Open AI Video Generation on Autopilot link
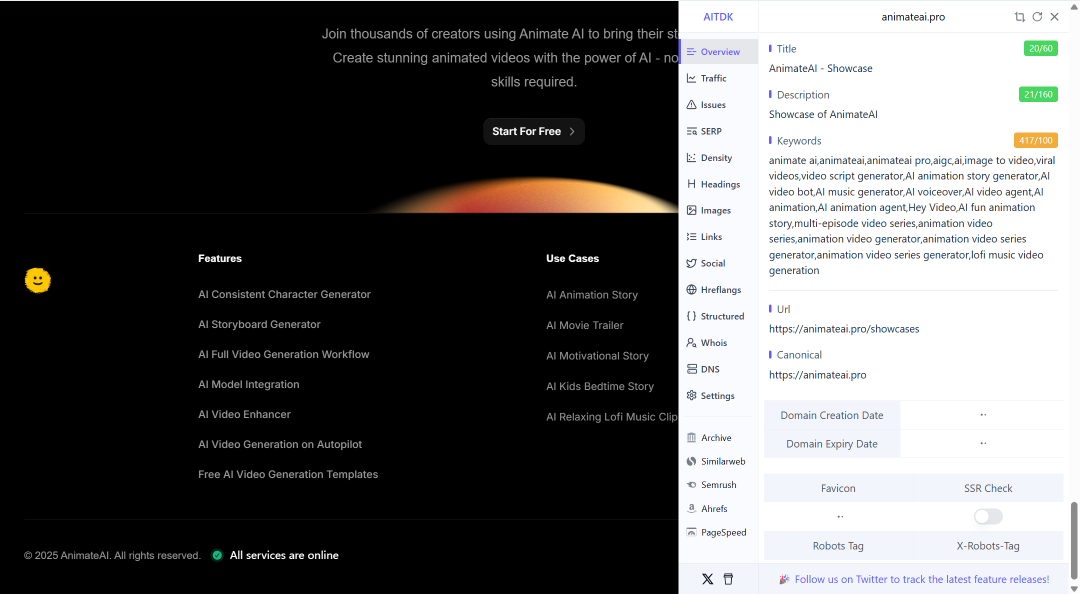Image resolution: width=1080 pixels, height=594 pixels. click(x=280, y=444)
